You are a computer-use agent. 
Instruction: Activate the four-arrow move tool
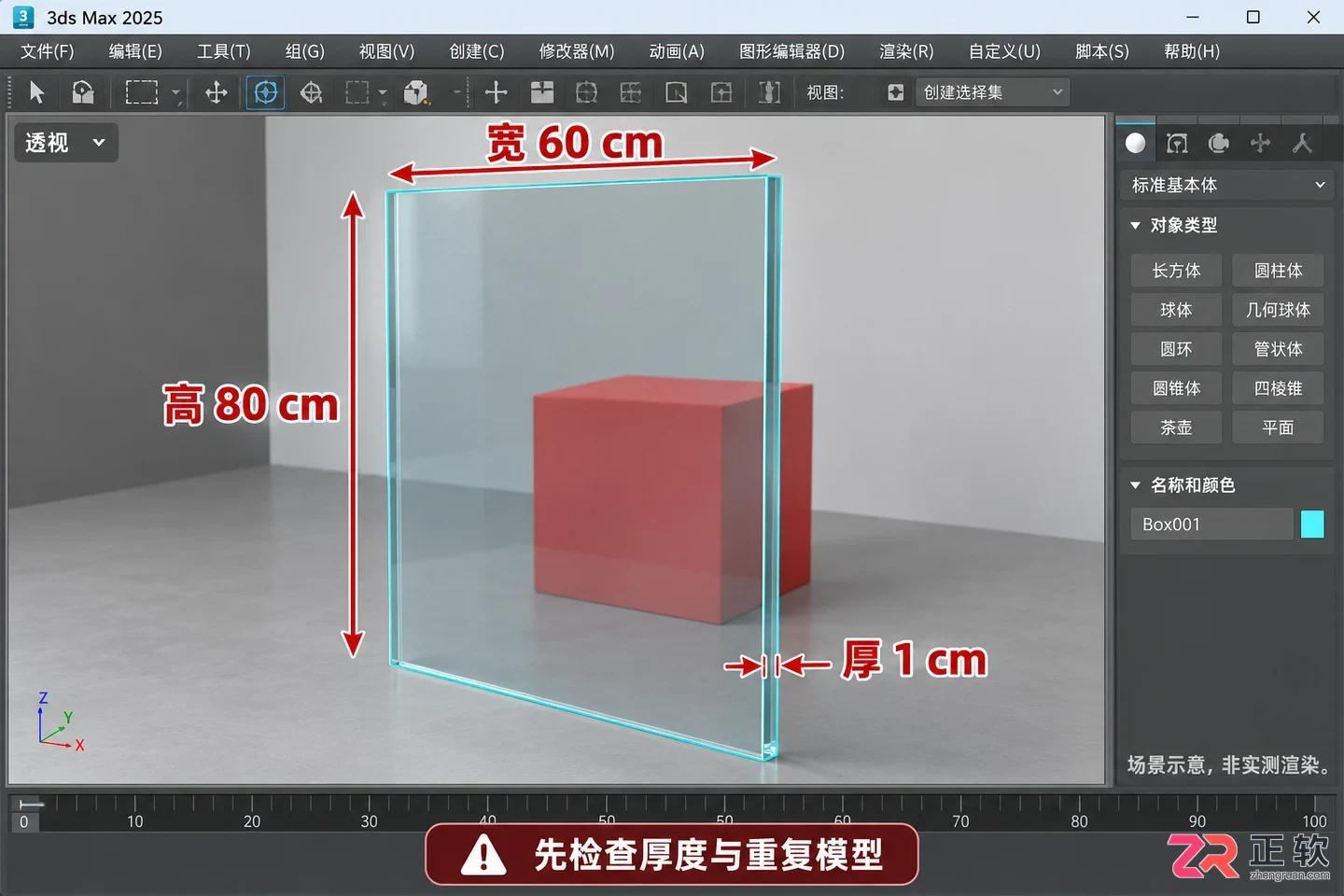[x=217, y=92]
